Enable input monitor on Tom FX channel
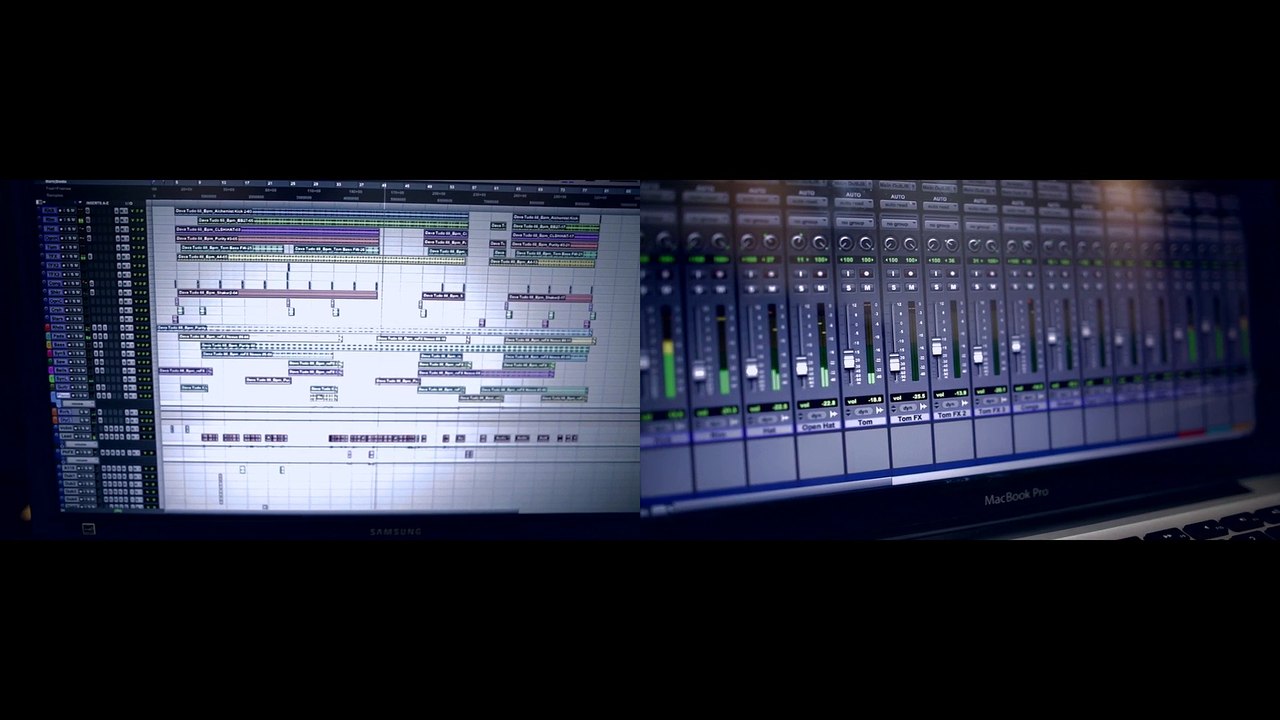 [893, 273]
